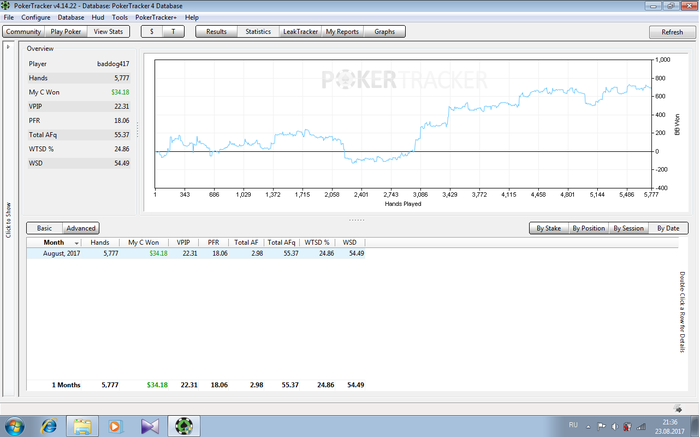Open the Windows Start menu orb
The image size is (700, 437).
(x=14, y=426)
